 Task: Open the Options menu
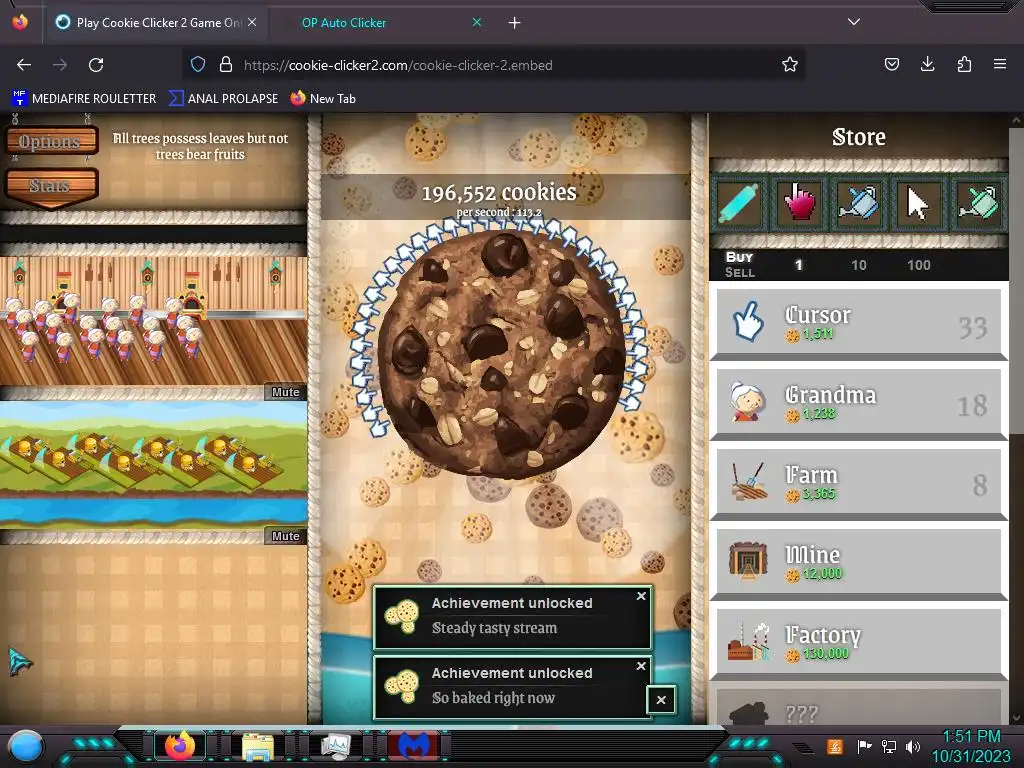[52, 141]
